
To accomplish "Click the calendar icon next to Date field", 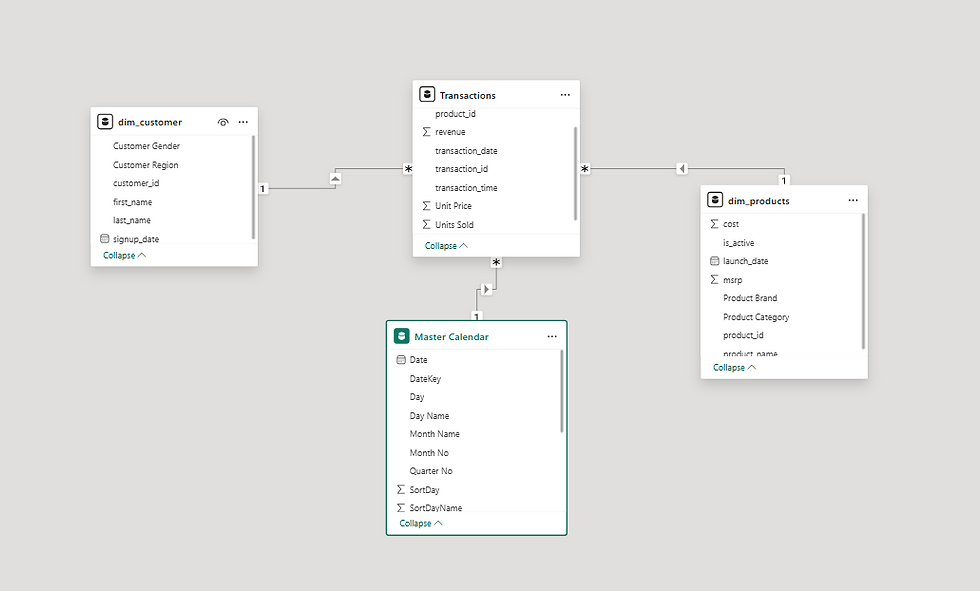I will pos(400,359).
